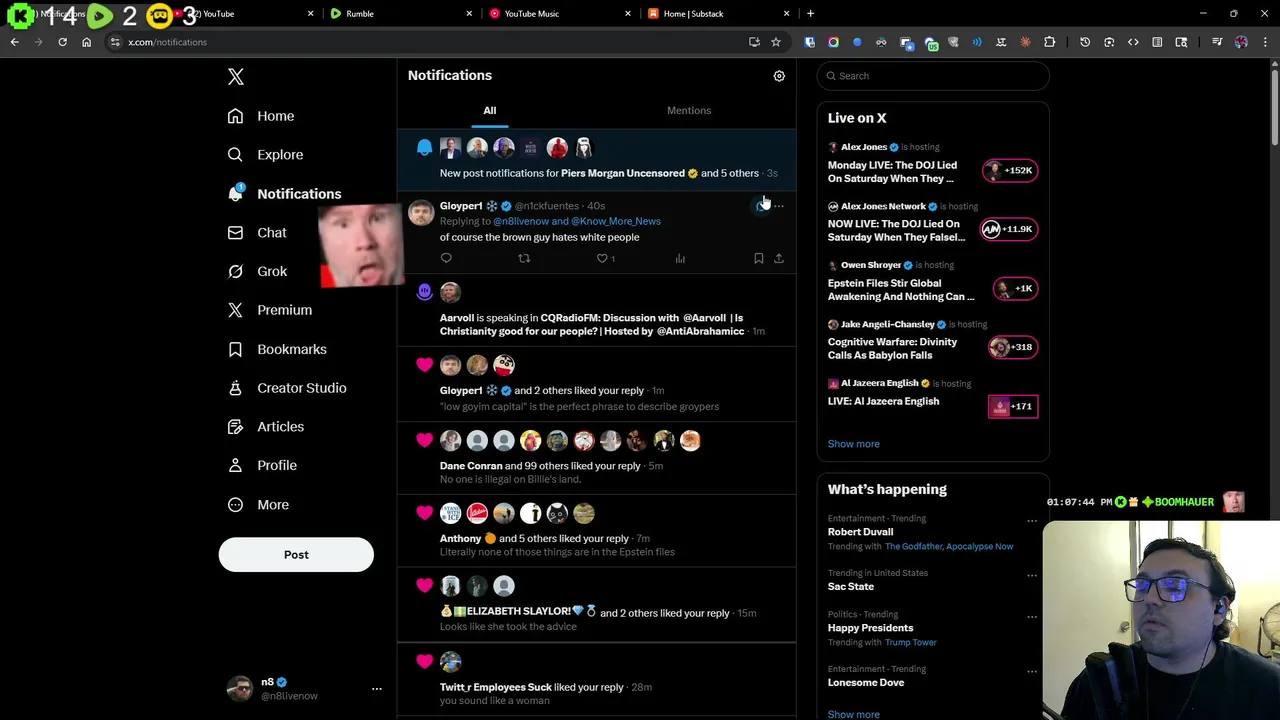Image resolution: width=1280 pixels, height=720 pixels.
Task: Open Sac State trending topic
Action: (851, 587)
